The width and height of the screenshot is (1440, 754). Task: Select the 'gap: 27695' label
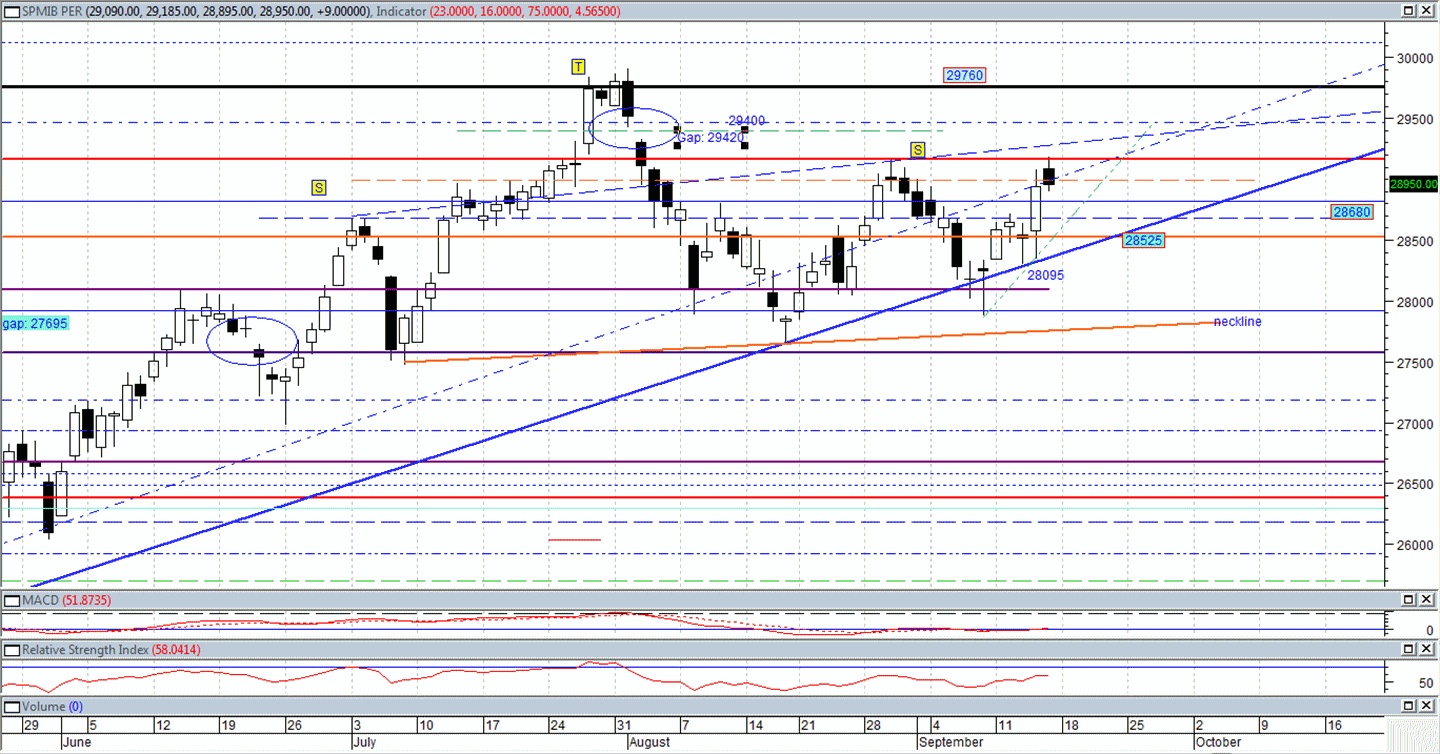tap(34, 324)
